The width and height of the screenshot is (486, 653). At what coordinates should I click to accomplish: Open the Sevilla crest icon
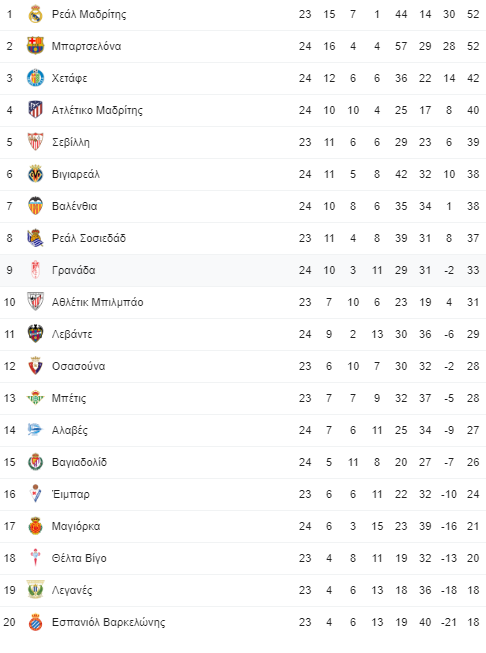point(35,142)
